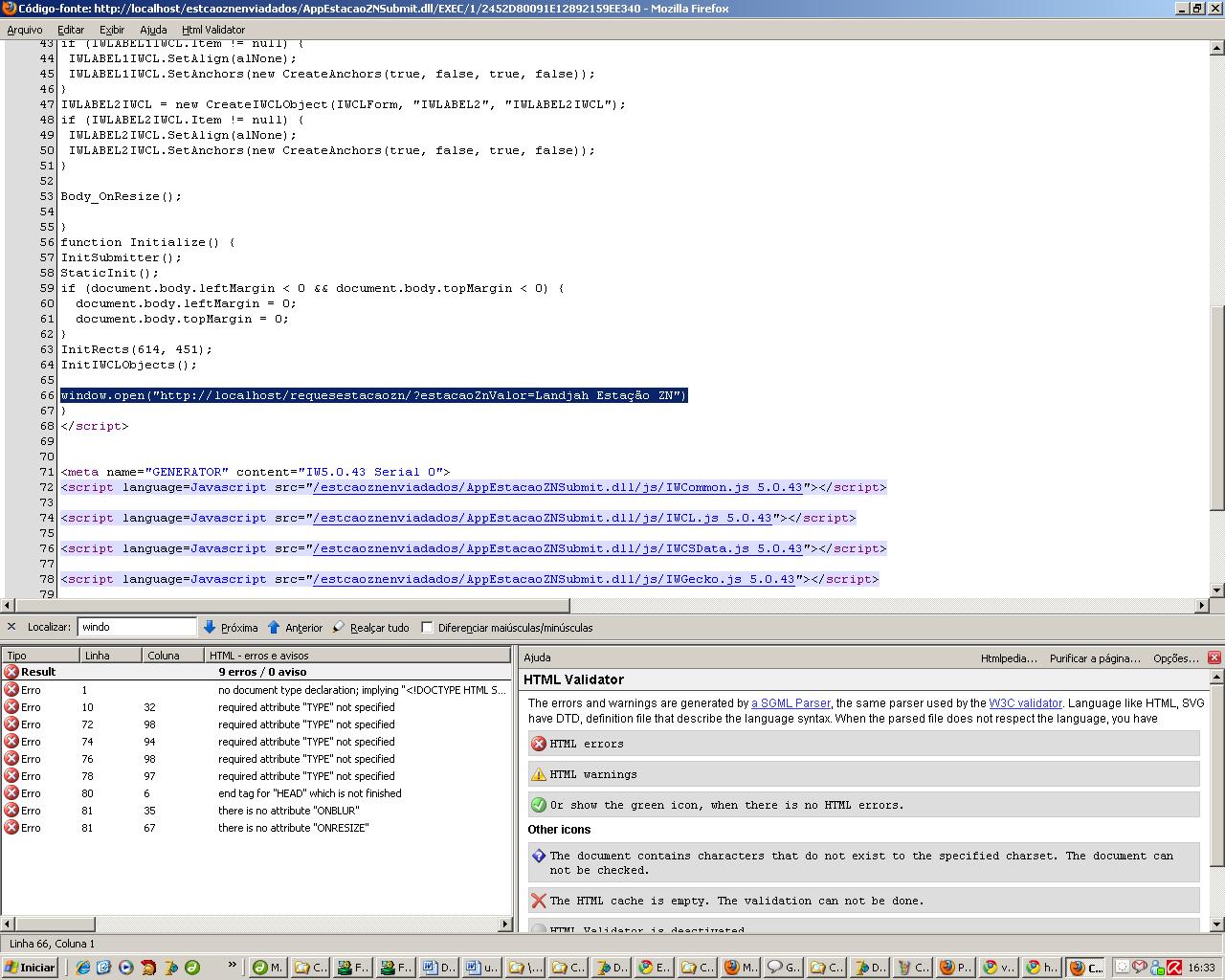Screen dimensions: 1225x980
Task: Click help panel scroll-down arrow
Action: (1216, 924)
